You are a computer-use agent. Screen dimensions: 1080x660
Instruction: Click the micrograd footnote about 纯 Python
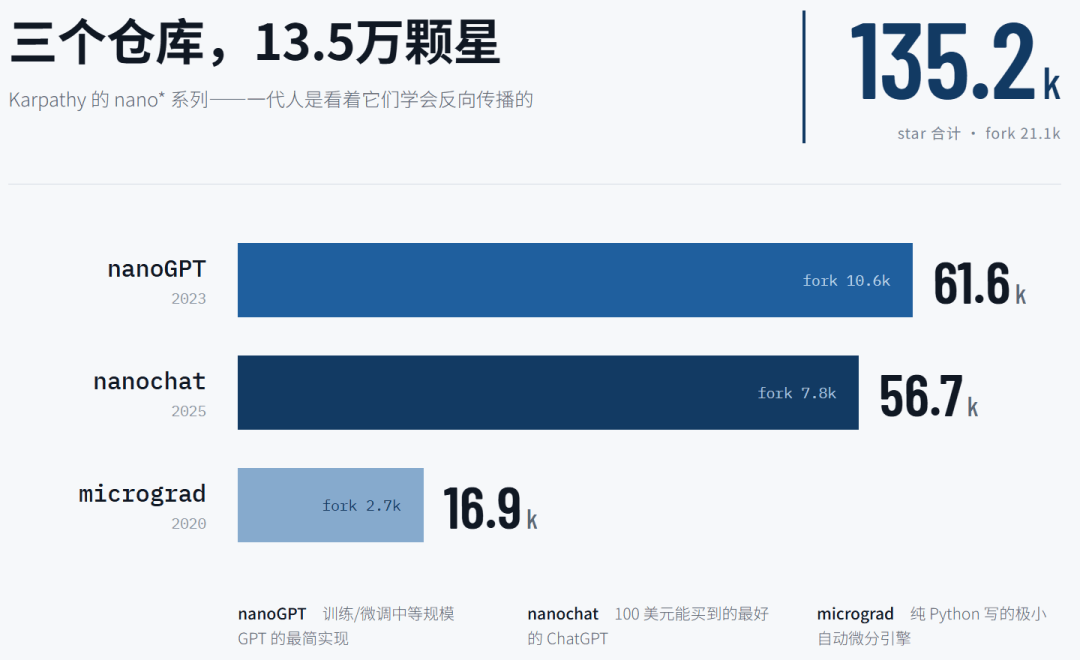(932, 626)
